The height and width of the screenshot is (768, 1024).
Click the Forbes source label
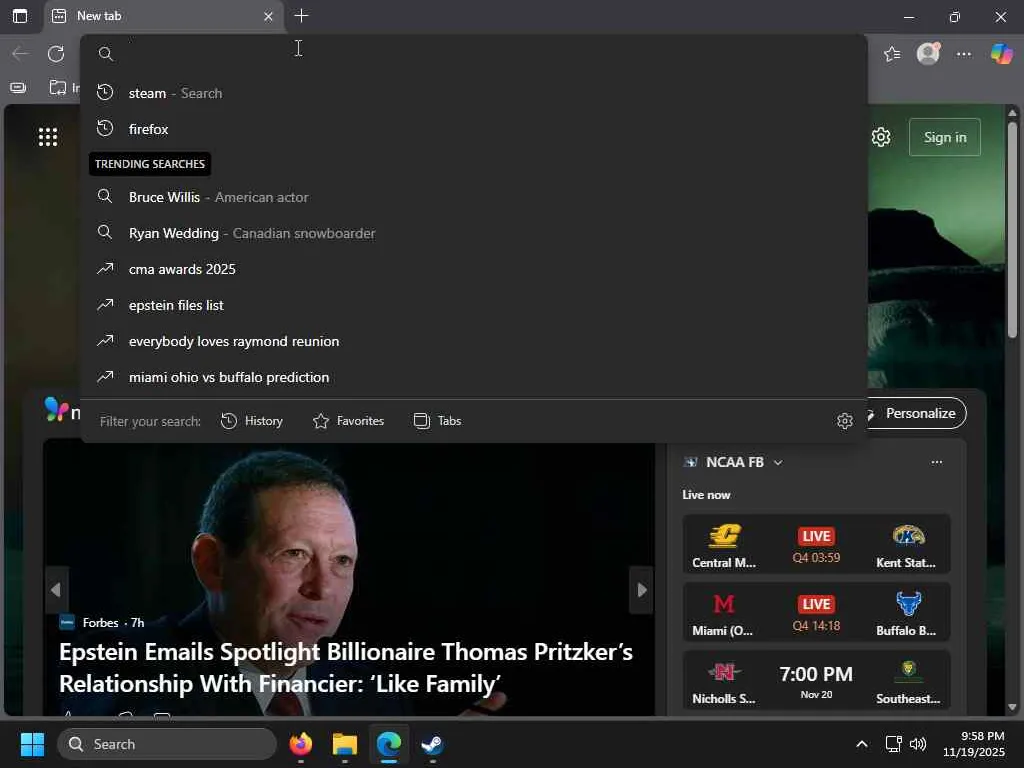101,622
